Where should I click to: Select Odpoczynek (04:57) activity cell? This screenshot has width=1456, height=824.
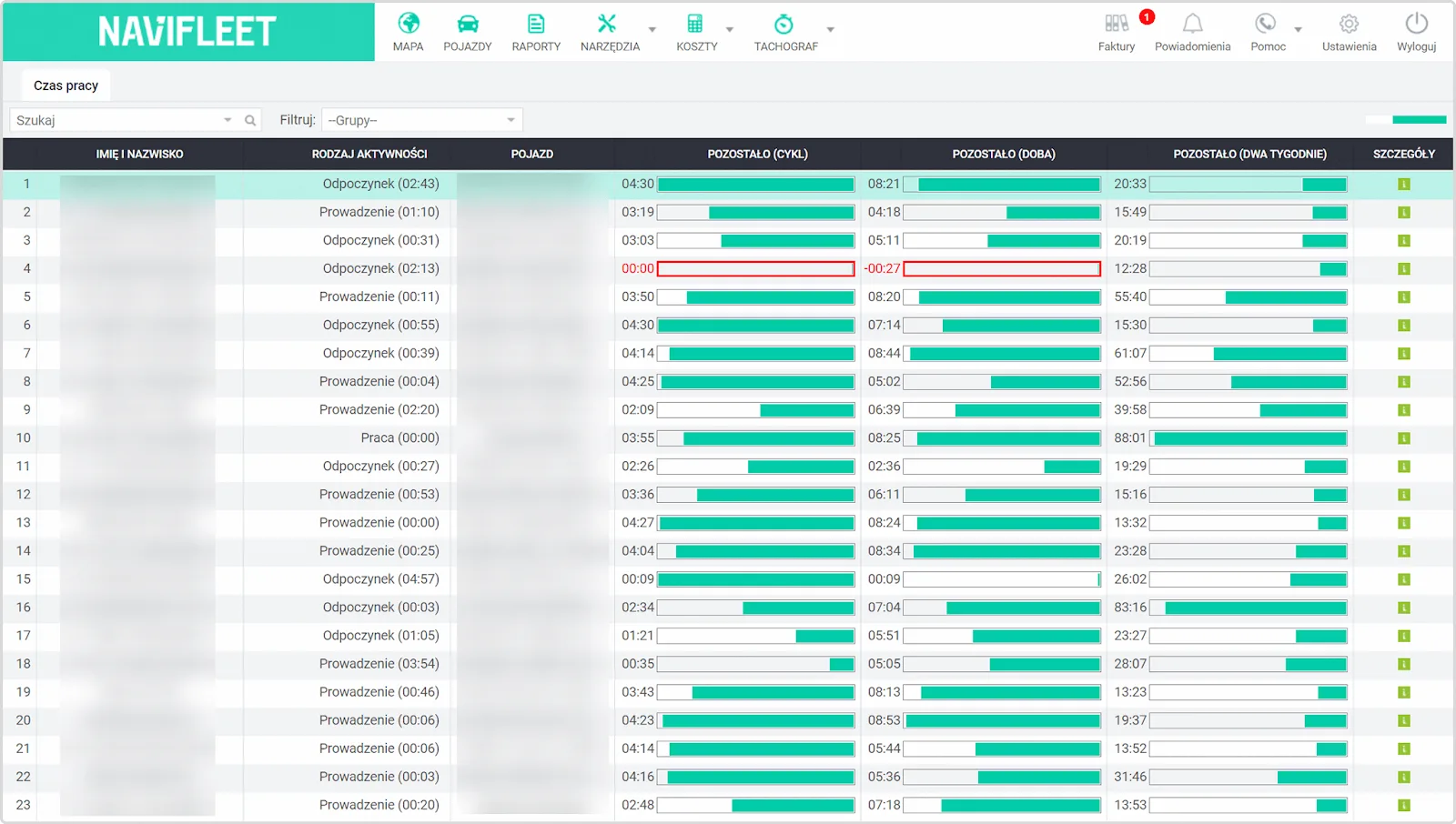pyautogui.click(x=380, y=578)
